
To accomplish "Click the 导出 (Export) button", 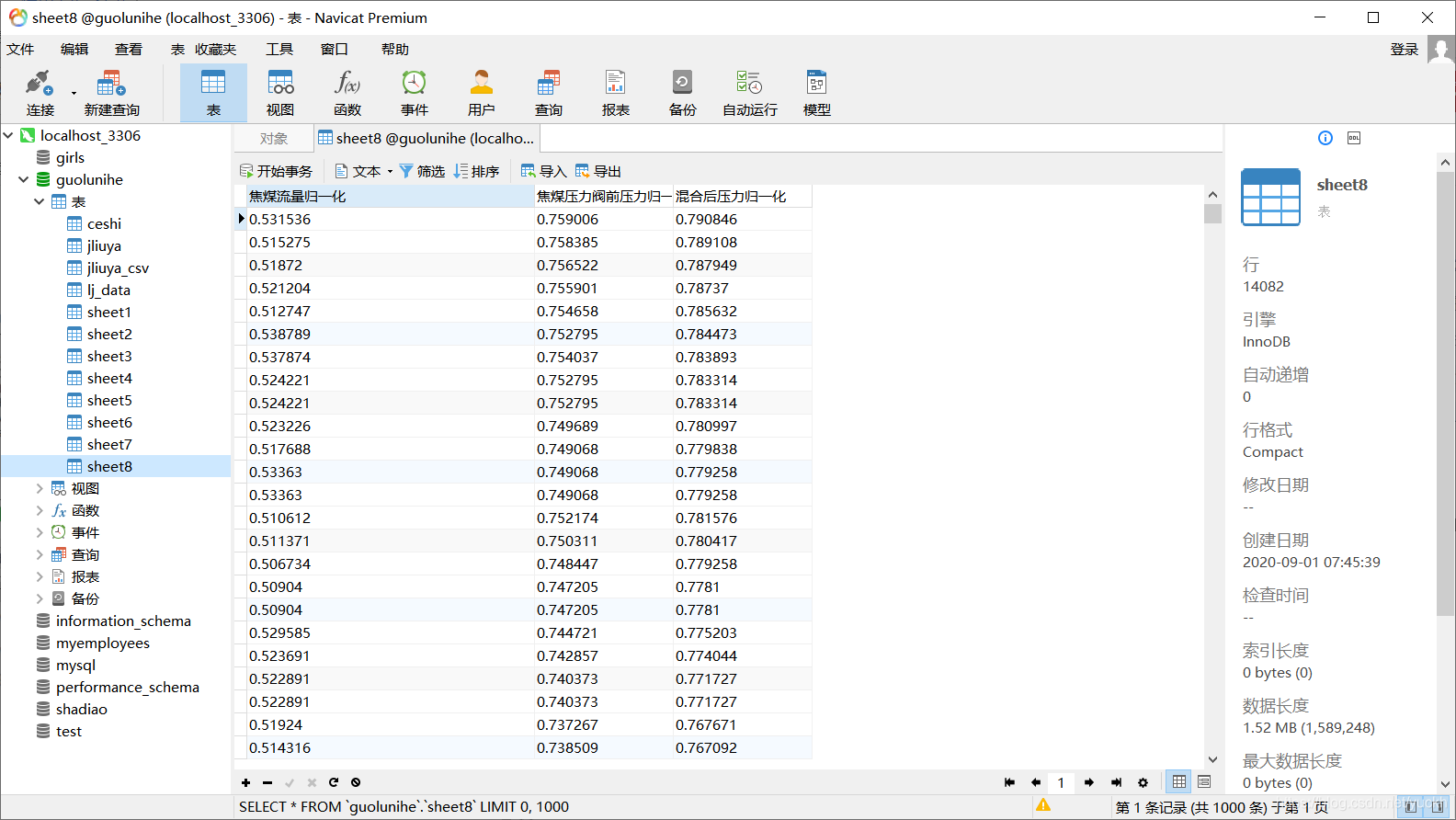I will [597, 171].
